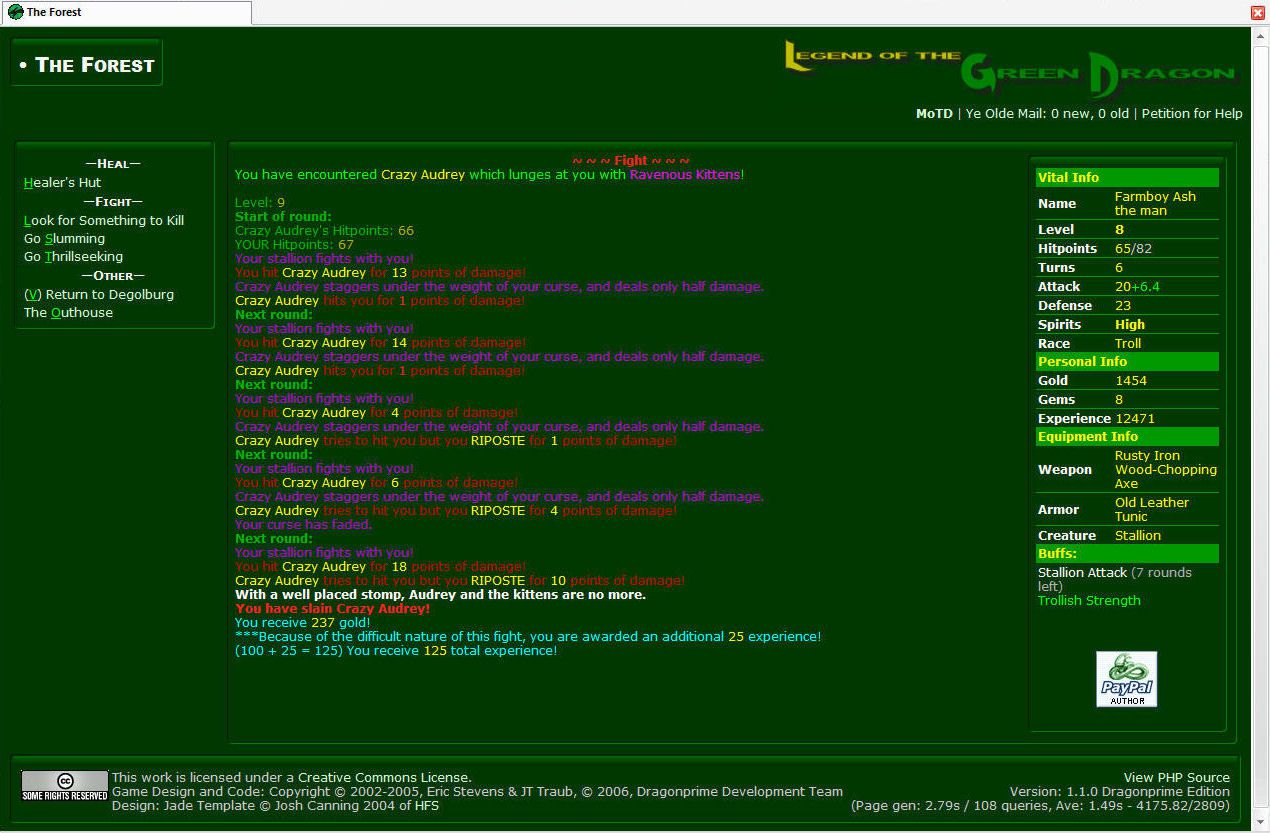Screen dimensions: 1270x833
Task: Click The Forest page heading
Action: [x=87, y=64]
